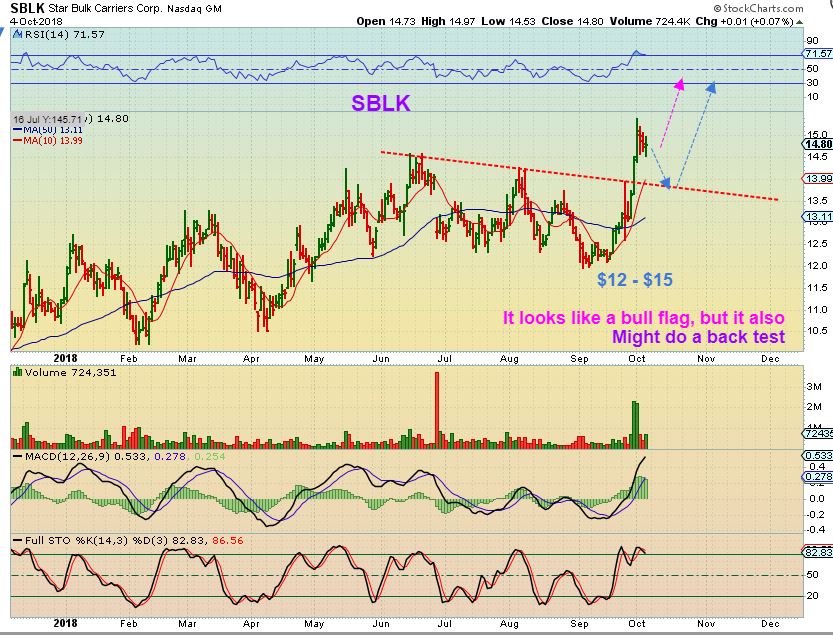Screen dimensions: 833x635
Task: Click the Chg +0.01 (+0.07%) value
Action: pyautogui.click(x=745, y=21)
